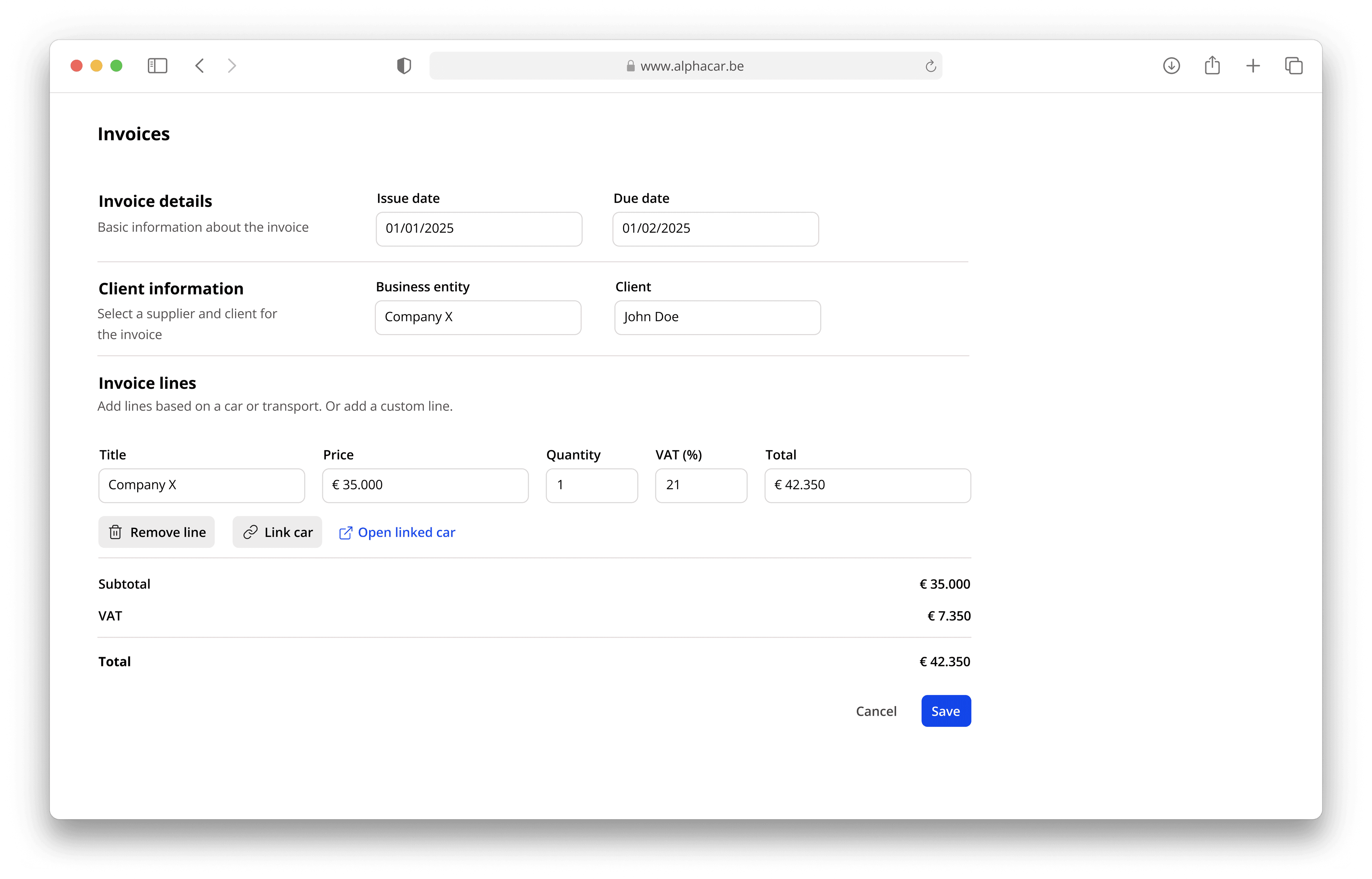Click the Due date label
Screen dimensions: 1372x879
coord(641,198)
